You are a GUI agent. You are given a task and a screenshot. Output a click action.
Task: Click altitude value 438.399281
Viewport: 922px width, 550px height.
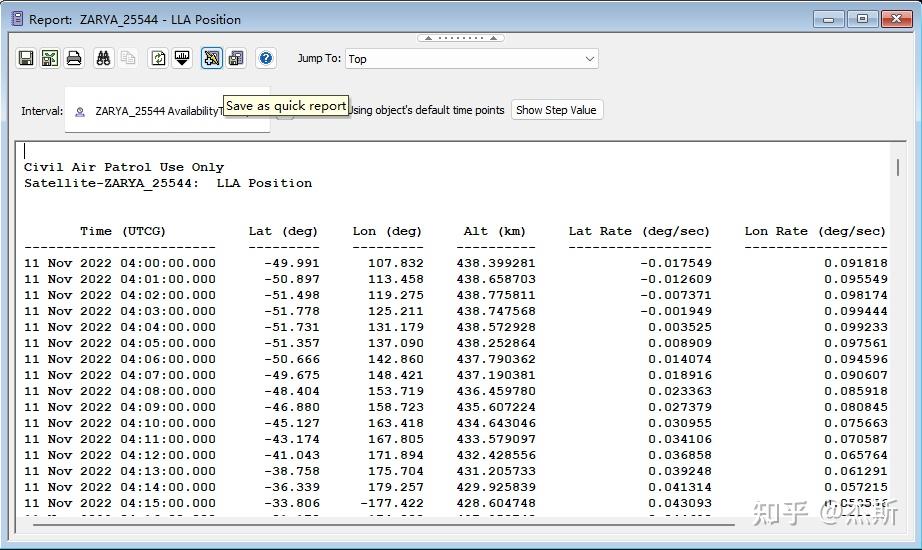[x=496, y=263]
